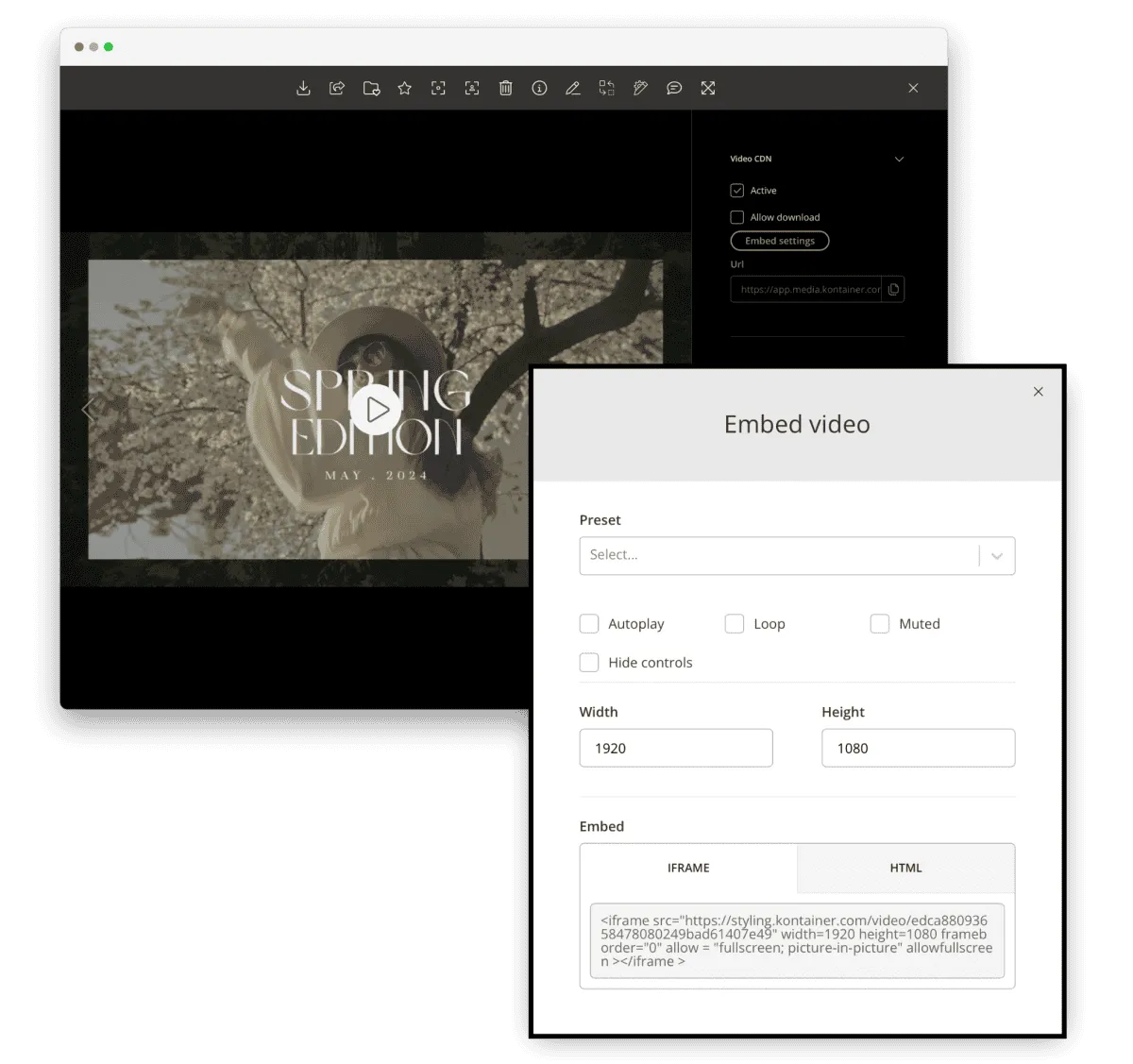Click the Height input field
The image size is (1133, 1064).
pyautogui.click(x=918, y=748)
